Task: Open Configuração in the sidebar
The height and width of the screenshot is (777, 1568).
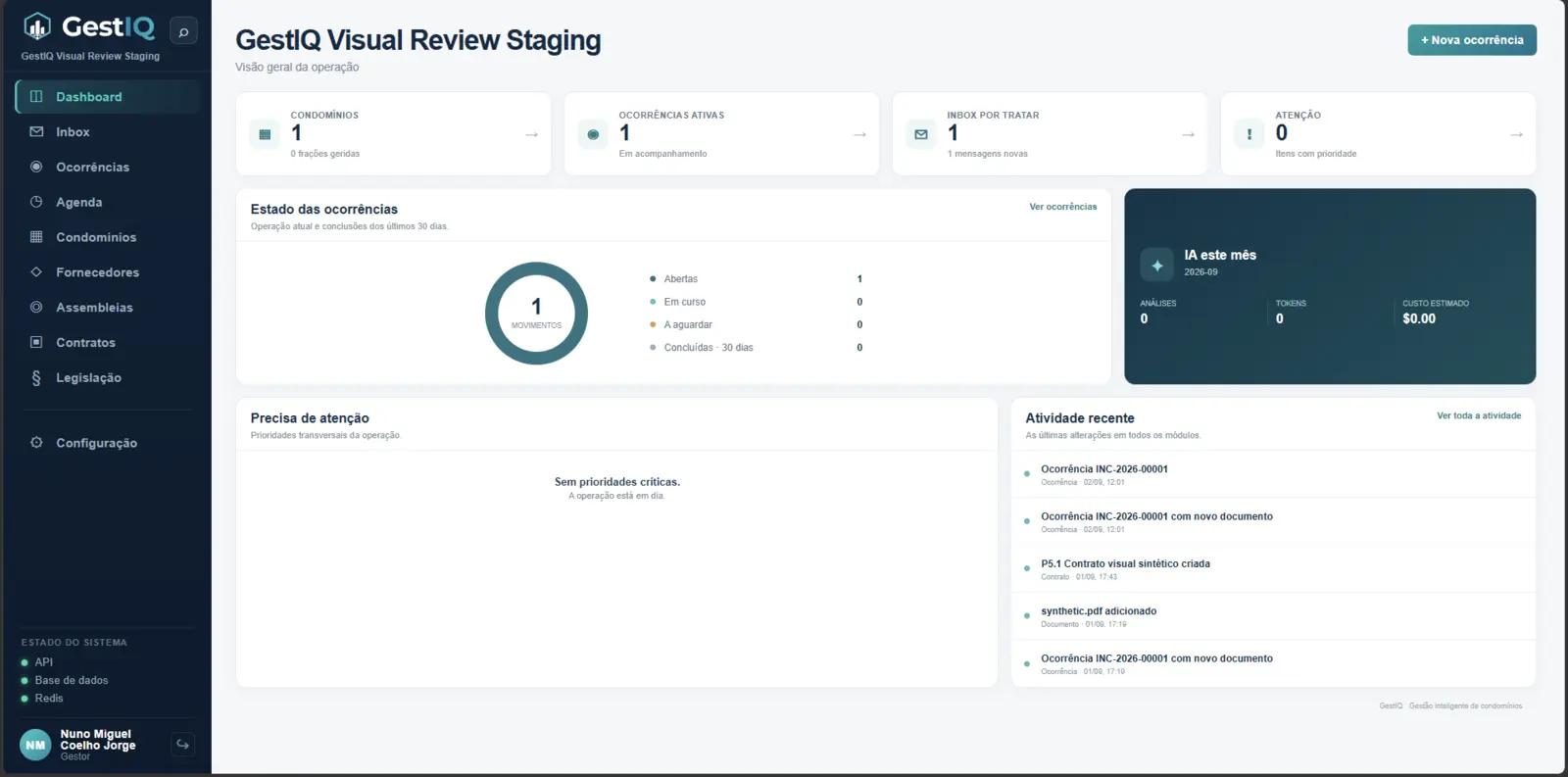Action: 108,442
